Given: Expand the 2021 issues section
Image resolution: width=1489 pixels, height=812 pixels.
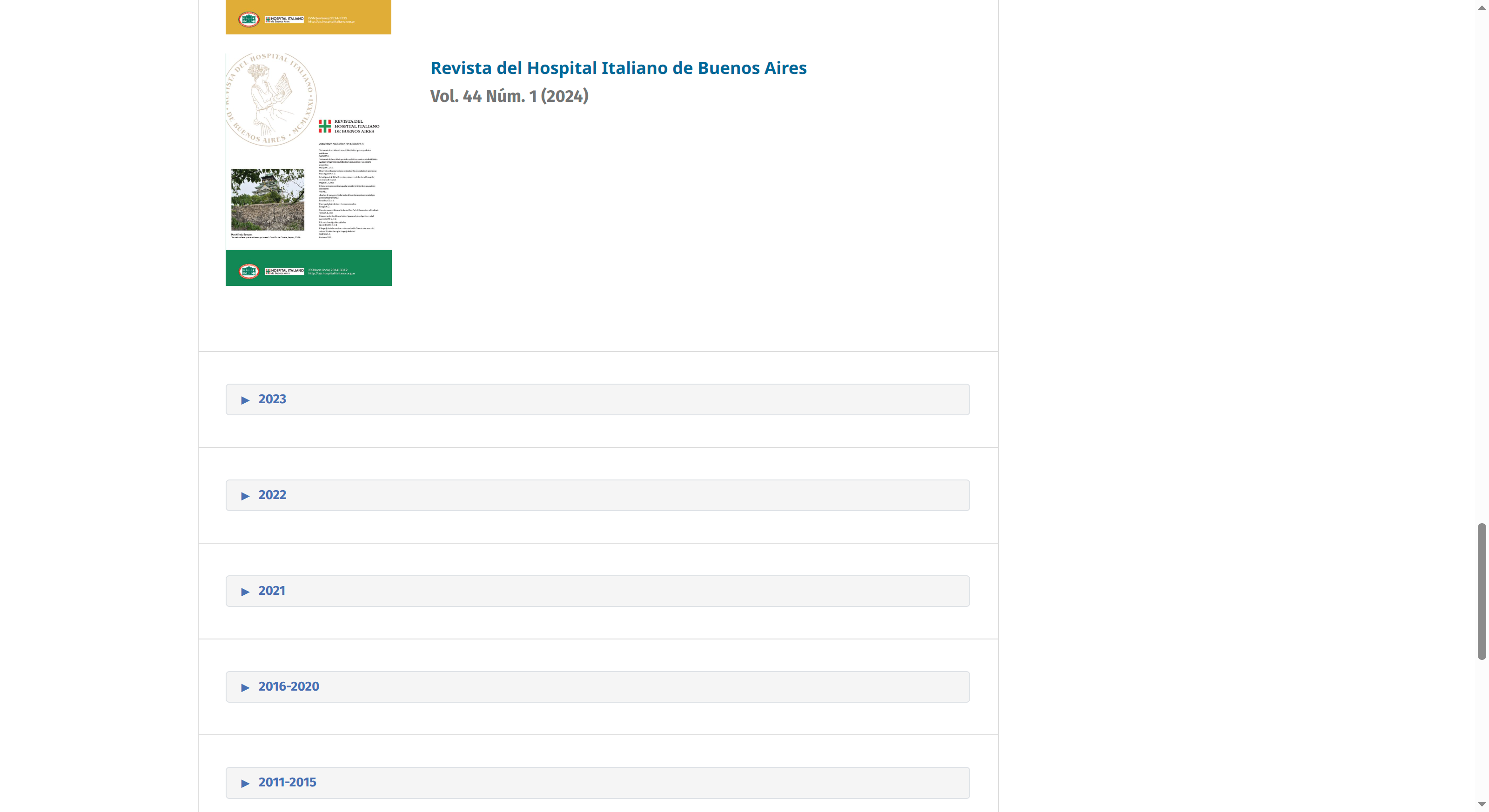Looking at the screenshot, I should pyautogui.click(x=597, y=591).
